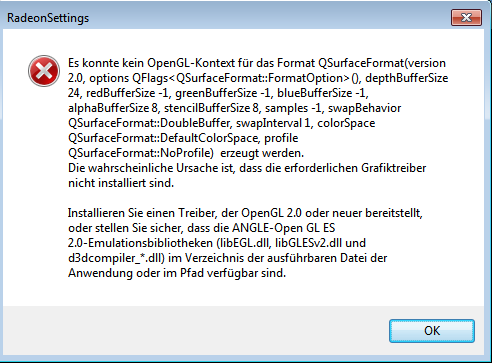This screenshot has height=363, width=492.
Task: Click the line "Die wahrscheinliche Ursache ist"
Action: pyautogui.click(x=247, y=168)
